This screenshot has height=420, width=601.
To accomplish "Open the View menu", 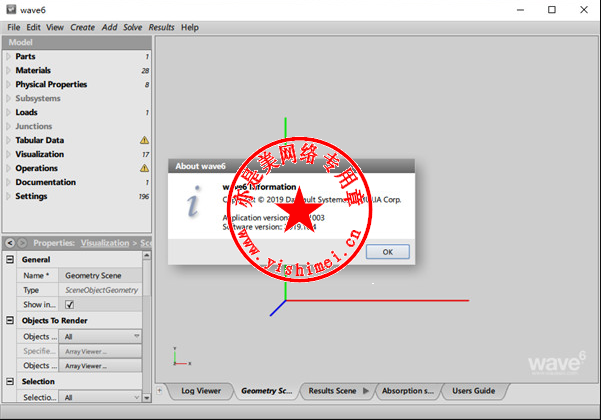I will (55, 27).
